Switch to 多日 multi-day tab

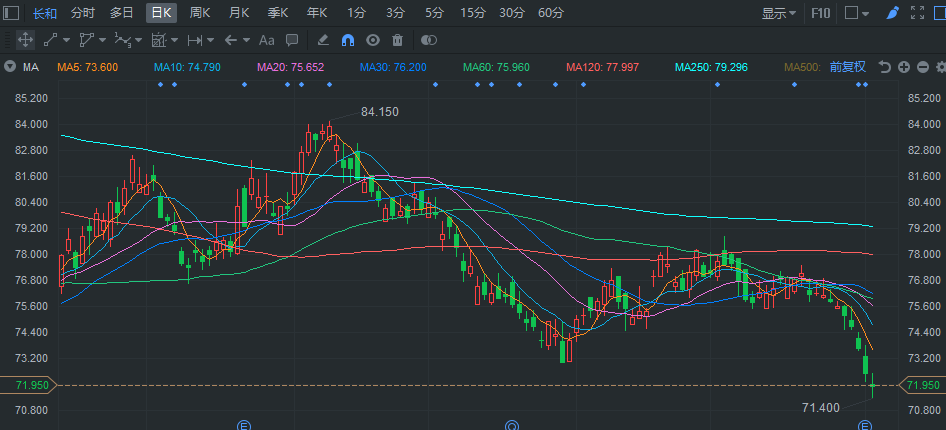(x=121, y=13)
